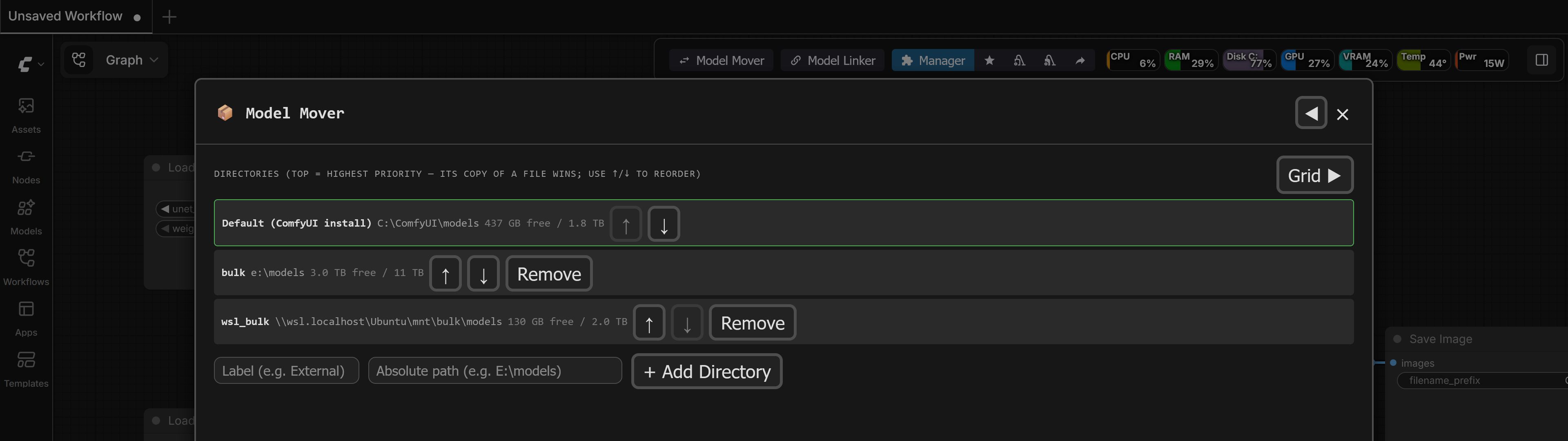Focus the Label input field
This screenshot has height=441, width=1568.
tap(287, 370)
